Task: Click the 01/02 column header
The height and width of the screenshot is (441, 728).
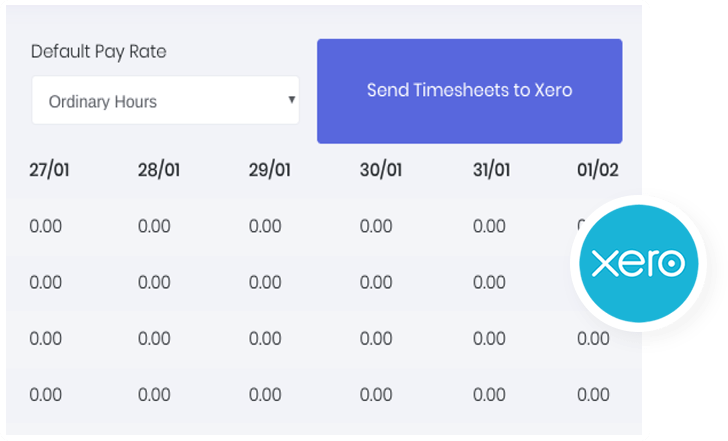Action: click(x=598, y=170)
